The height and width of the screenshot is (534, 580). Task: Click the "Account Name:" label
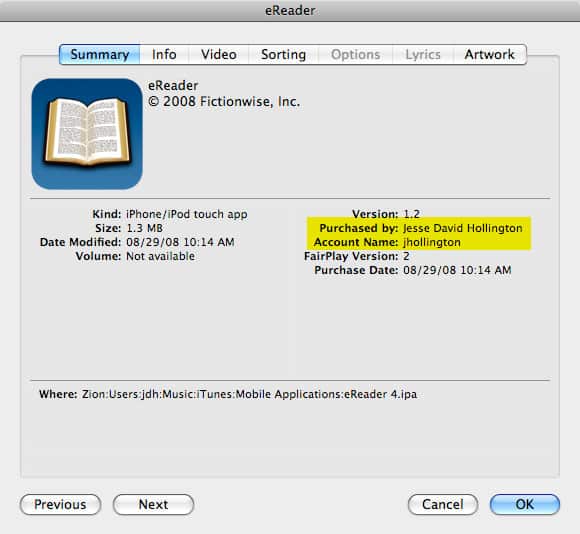[356, 242]
